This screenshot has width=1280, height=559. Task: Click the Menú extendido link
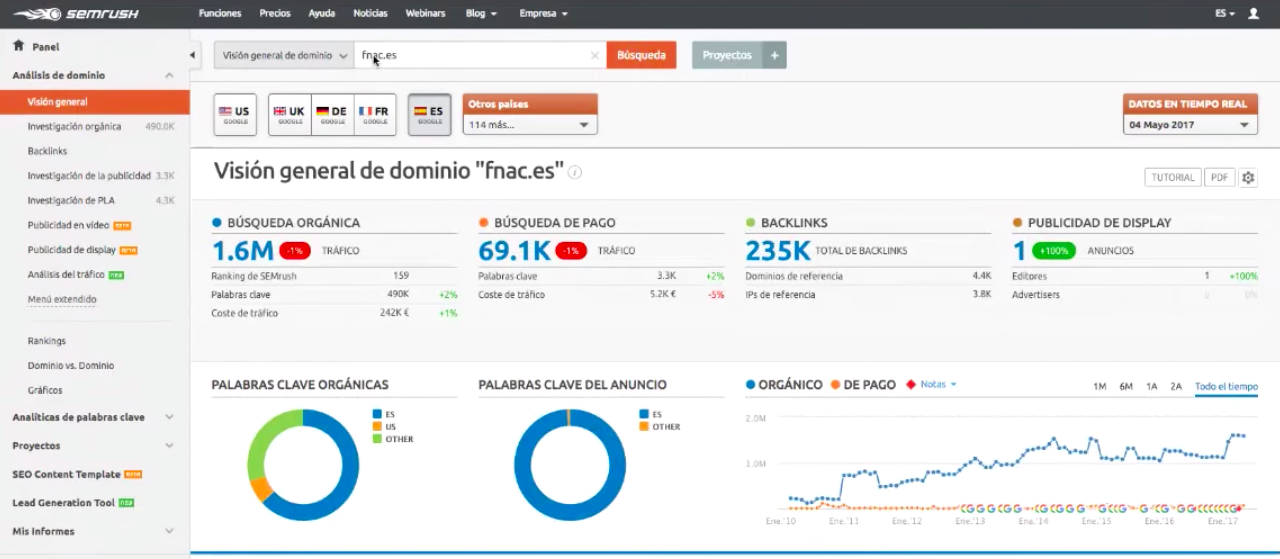point(62,299)
